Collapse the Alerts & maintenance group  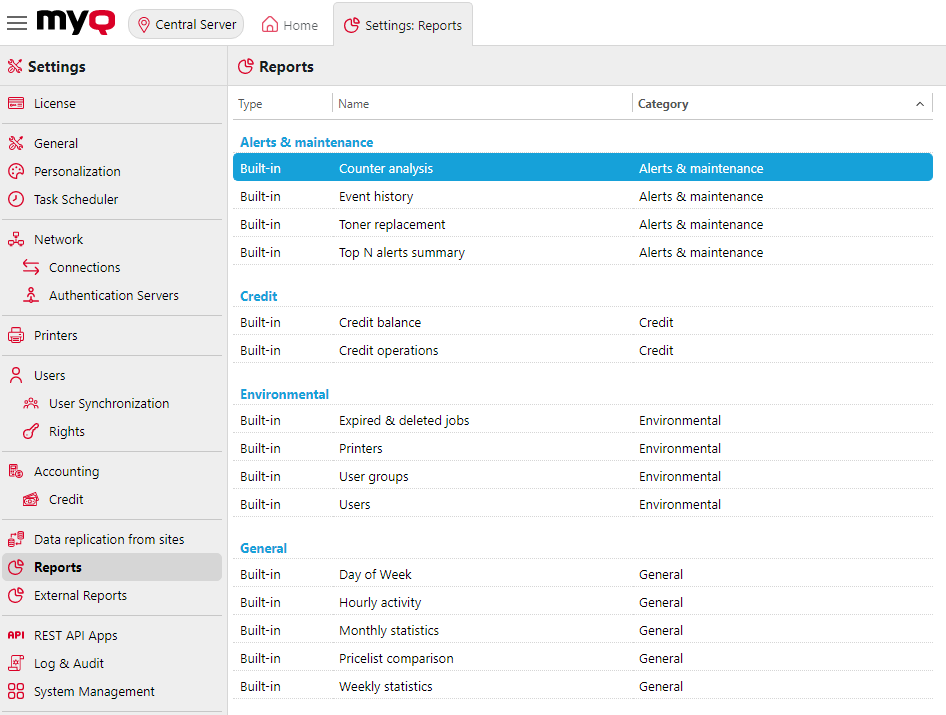(x=306, y=143)
